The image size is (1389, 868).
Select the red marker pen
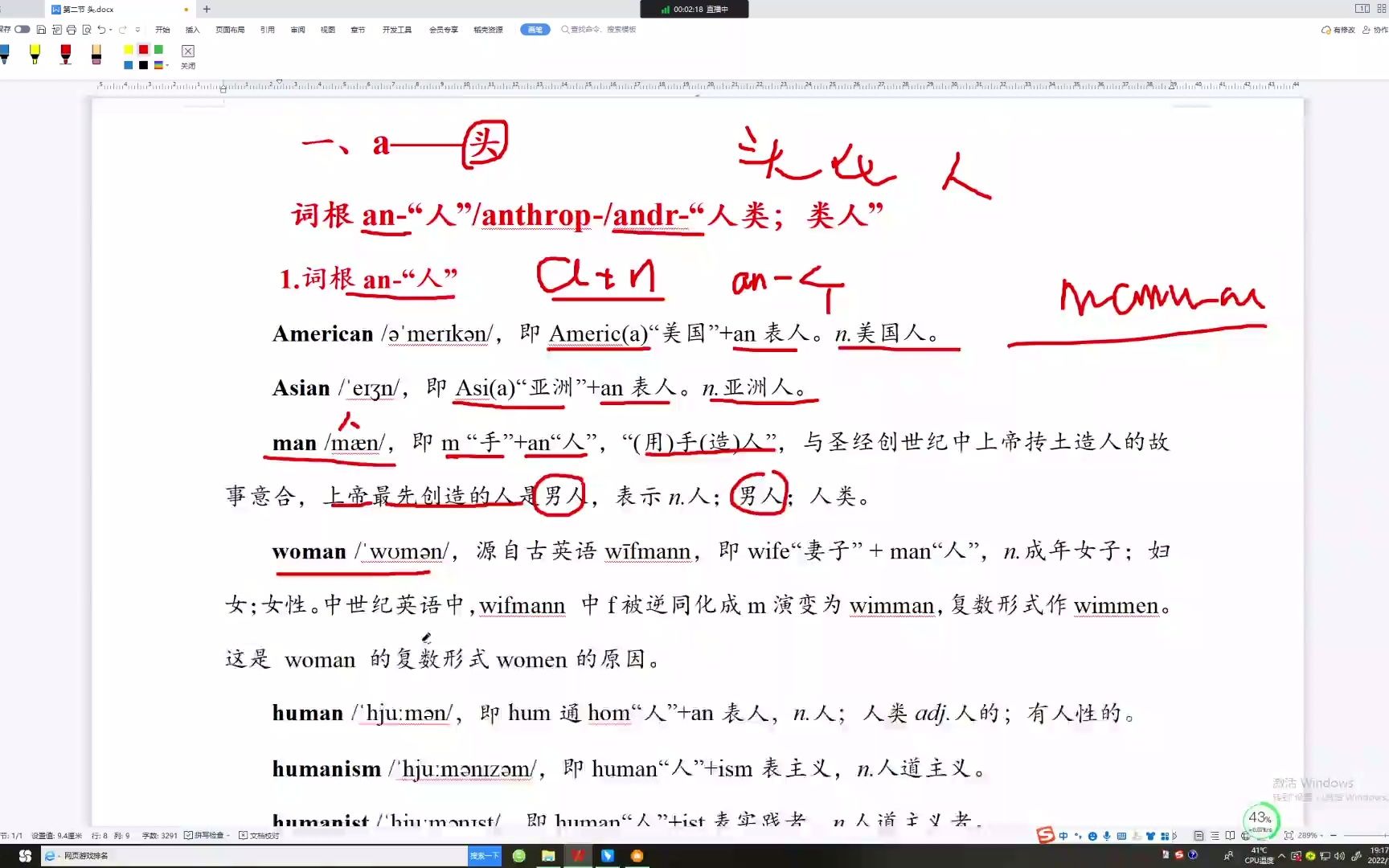pos(66,54)
